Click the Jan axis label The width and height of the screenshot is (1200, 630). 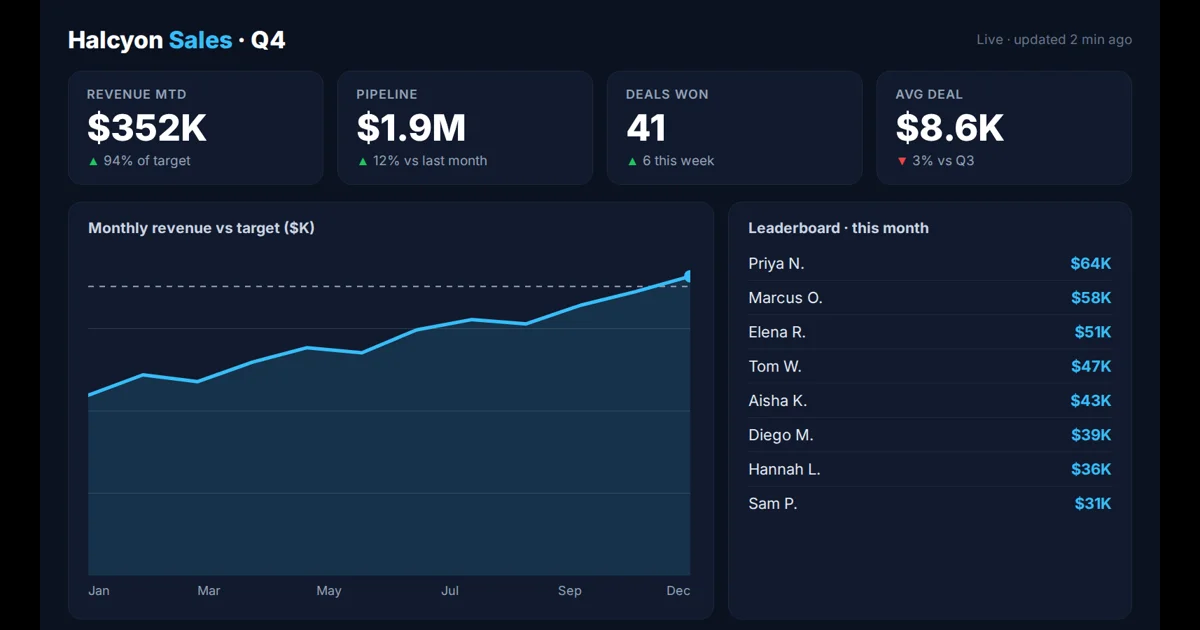(x=99, y=591)
